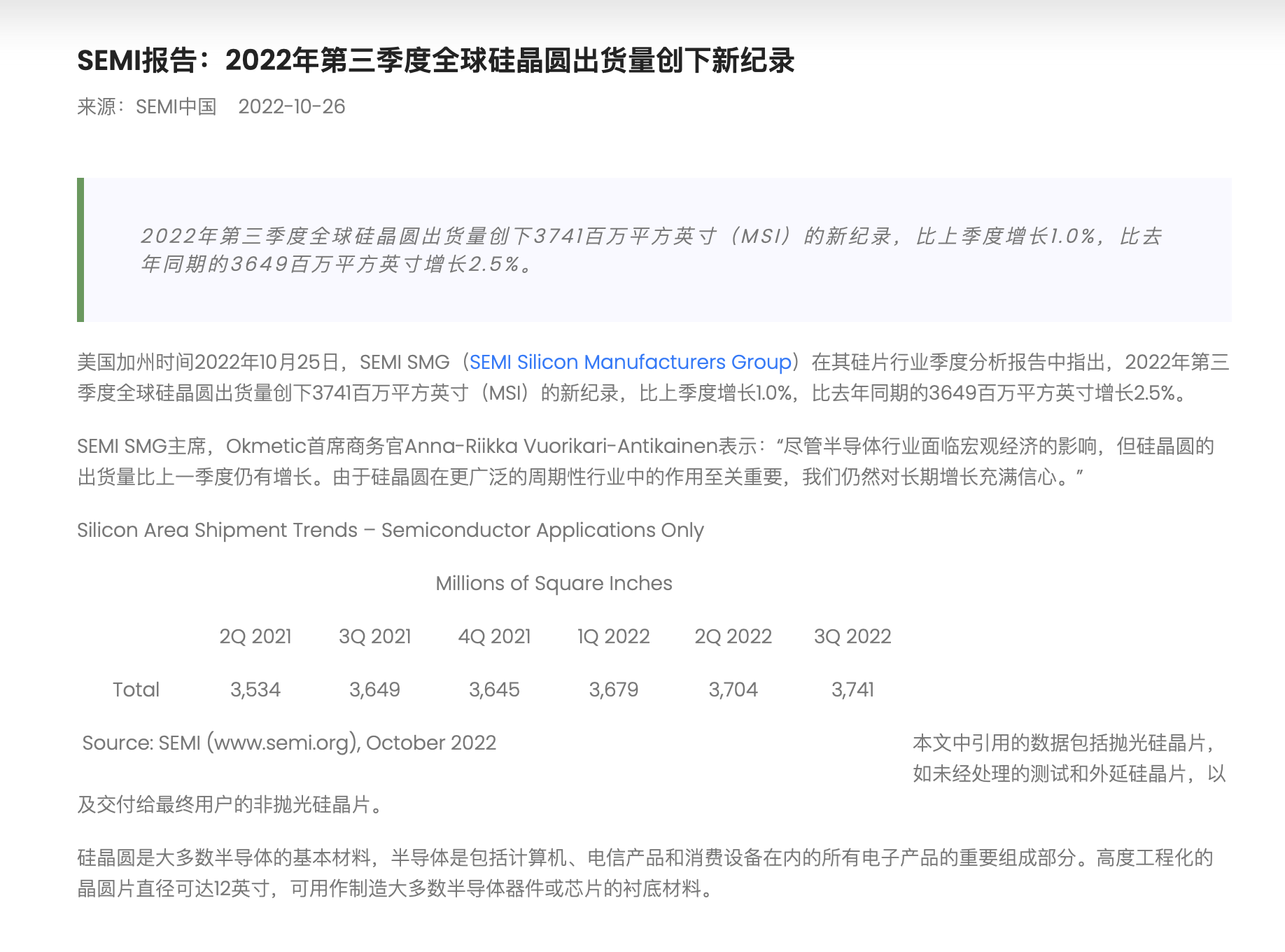This screenshot has height=952, width=1285.
Task: Click the note starting '本文中引用的数据包括抛光硅晶片'
Action: coord(652,773)
